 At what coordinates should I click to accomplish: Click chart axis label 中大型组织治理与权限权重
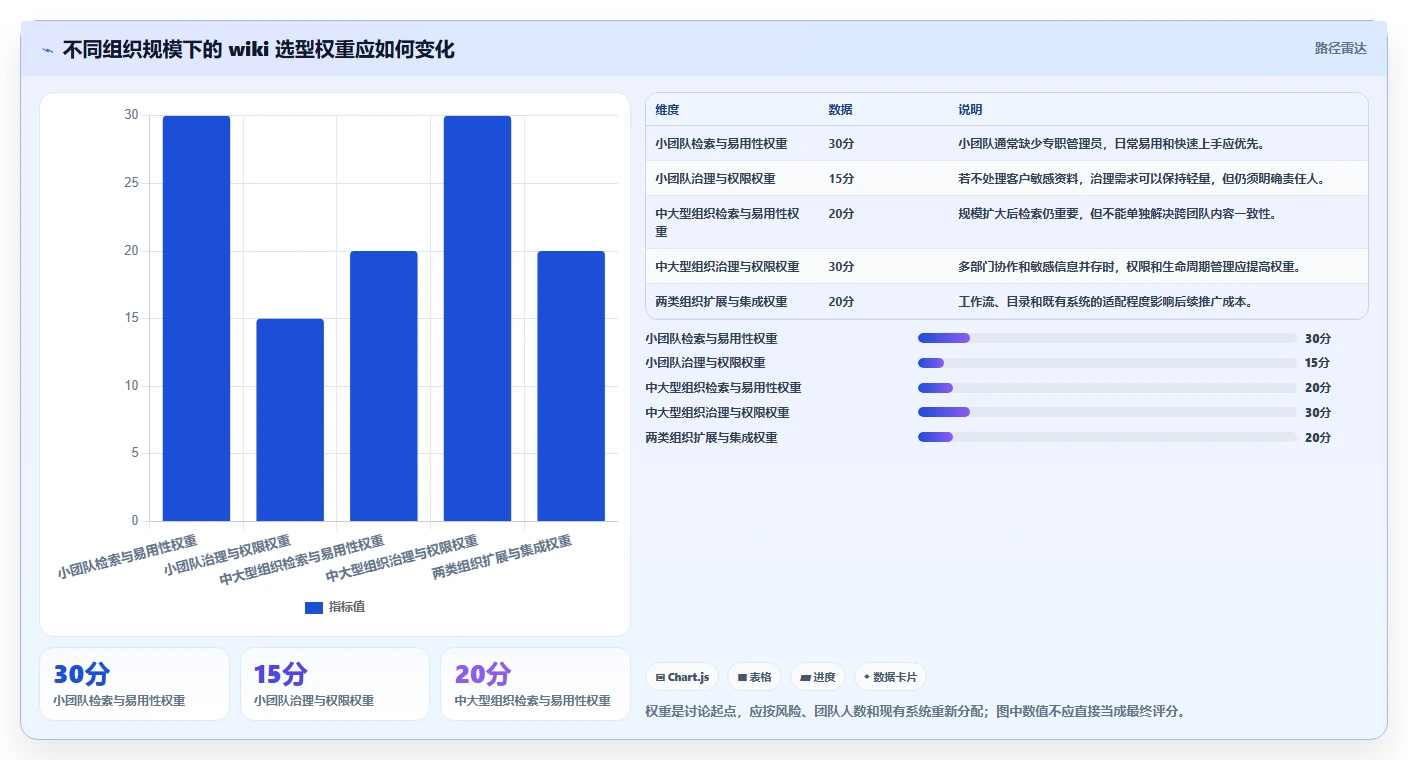click(x=402, y=560)
